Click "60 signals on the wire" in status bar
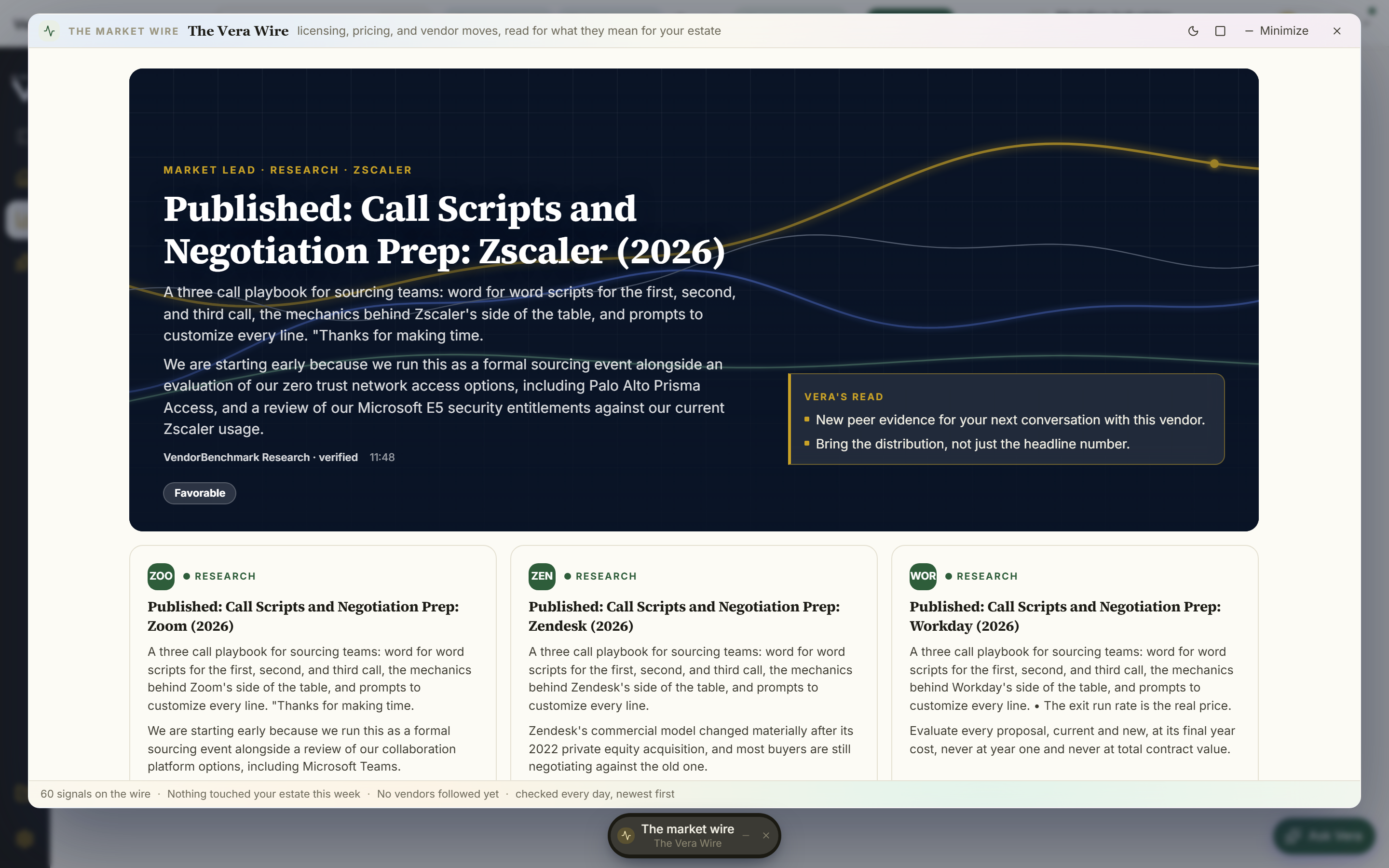The width and height of the screenshot is (1389, 868). pos(95,794)
